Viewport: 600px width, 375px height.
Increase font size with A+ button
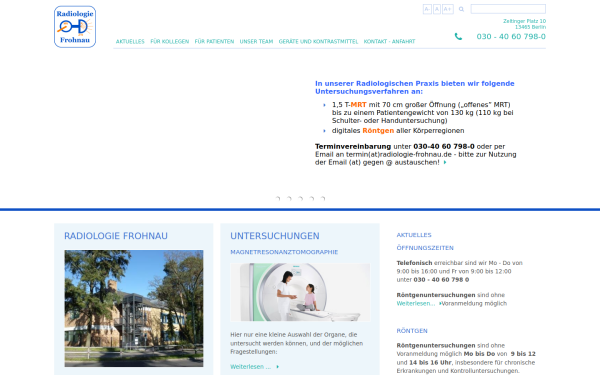(448, 9)
